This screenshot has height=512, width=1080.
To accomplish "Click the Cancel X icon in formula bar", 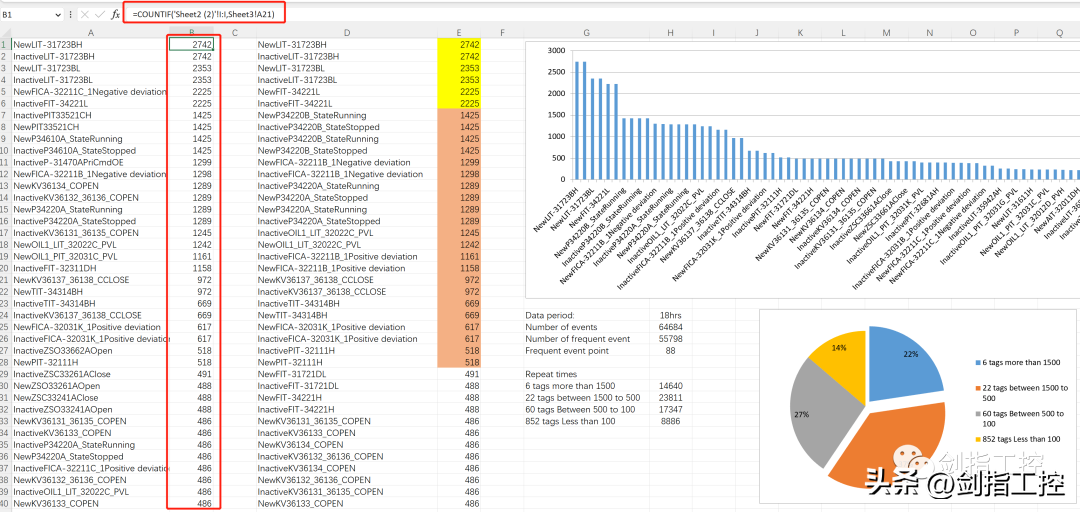I will [x=83, y=14].
